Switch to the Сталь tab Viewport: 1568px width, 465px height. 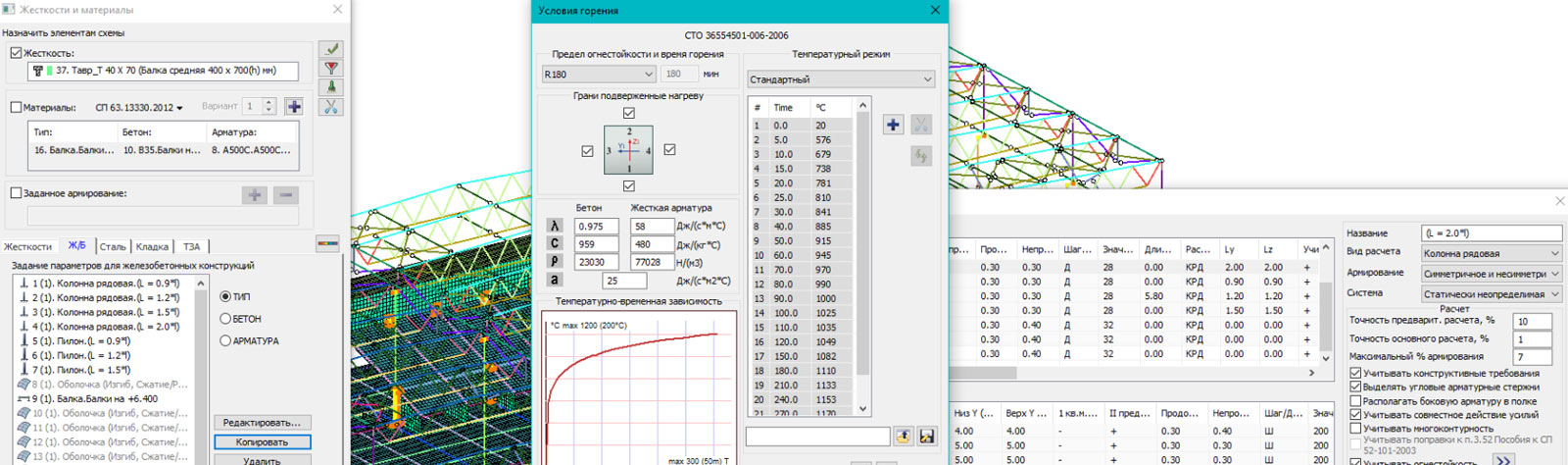(x=113, y=247)
